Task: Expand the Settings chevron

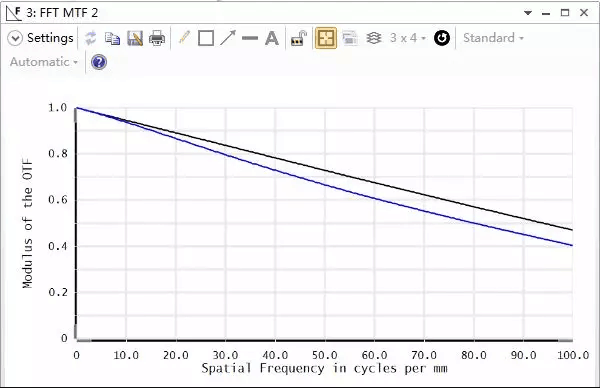Action: coord(15,38)
